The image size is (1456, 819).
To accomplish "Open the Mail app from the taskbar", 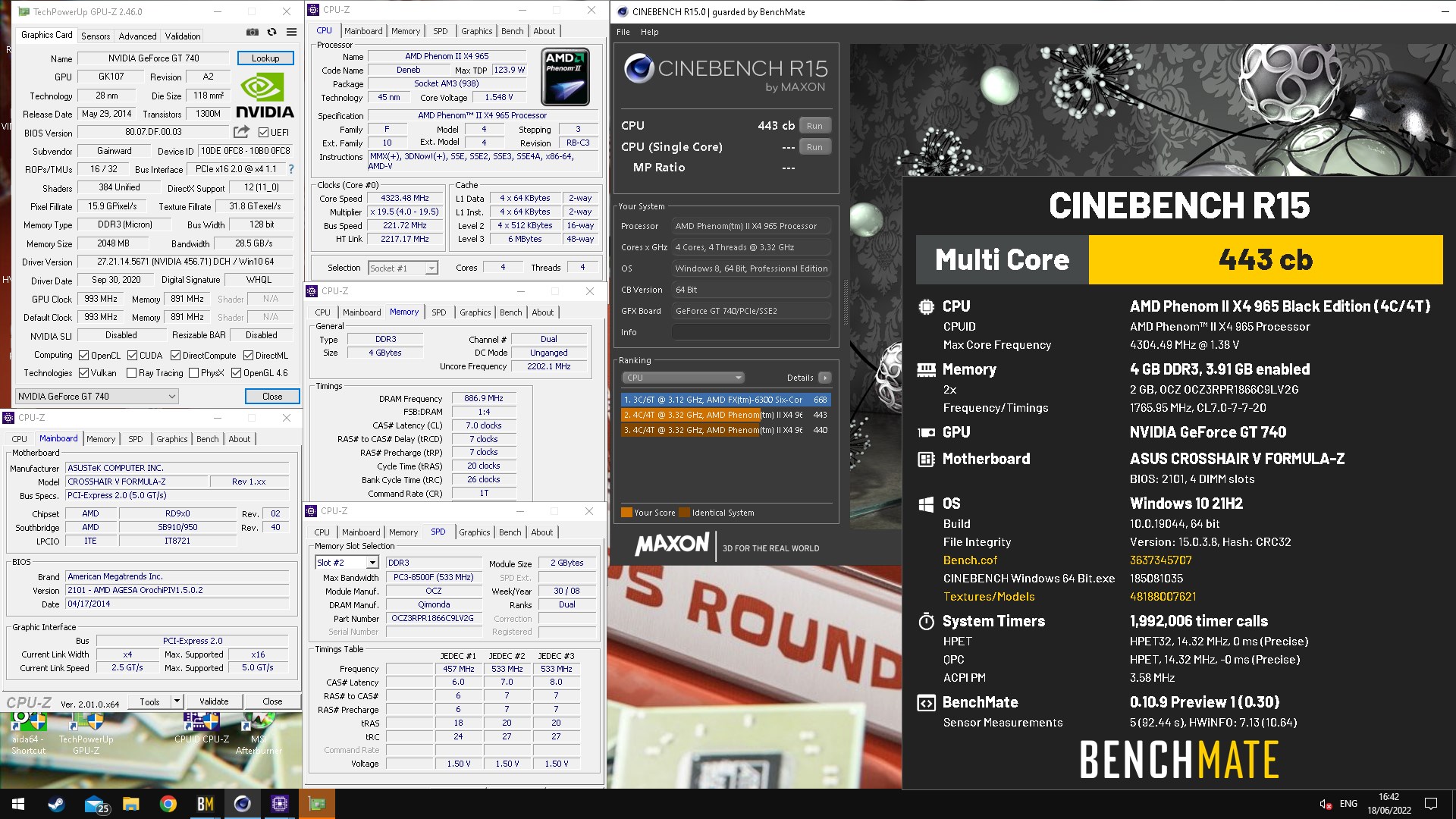I will (x=95, y=804).
